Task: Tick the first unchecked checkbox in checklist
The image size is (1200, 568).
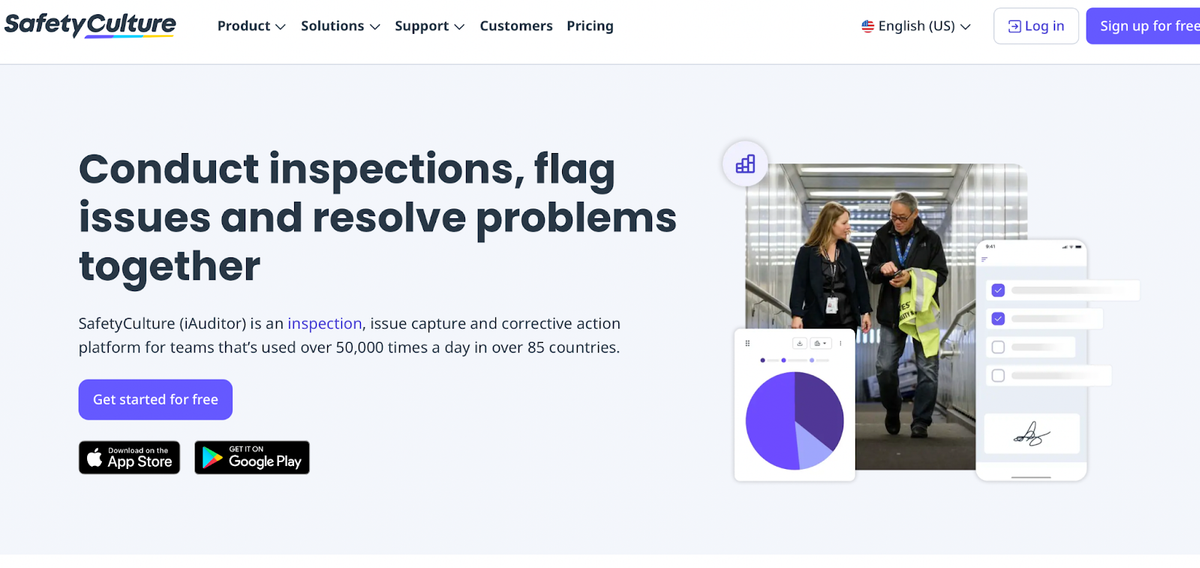Action: click(998, 347)
